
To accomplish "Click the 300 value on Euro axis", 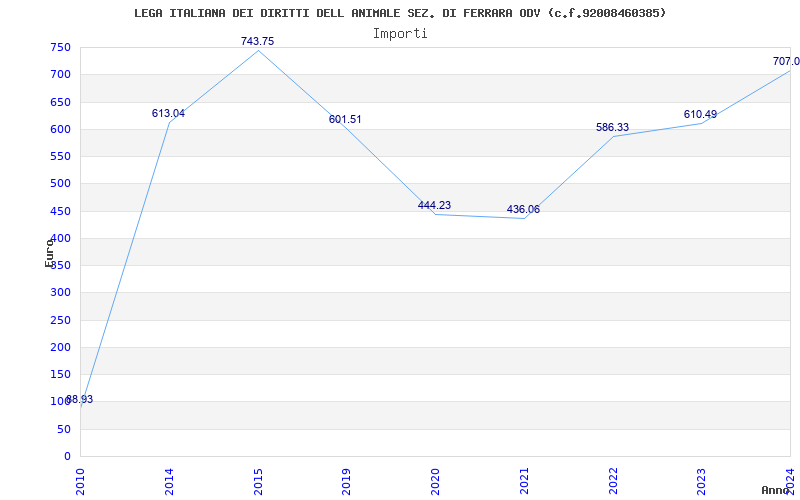I will pyautogui.click(x=60, y=293).
